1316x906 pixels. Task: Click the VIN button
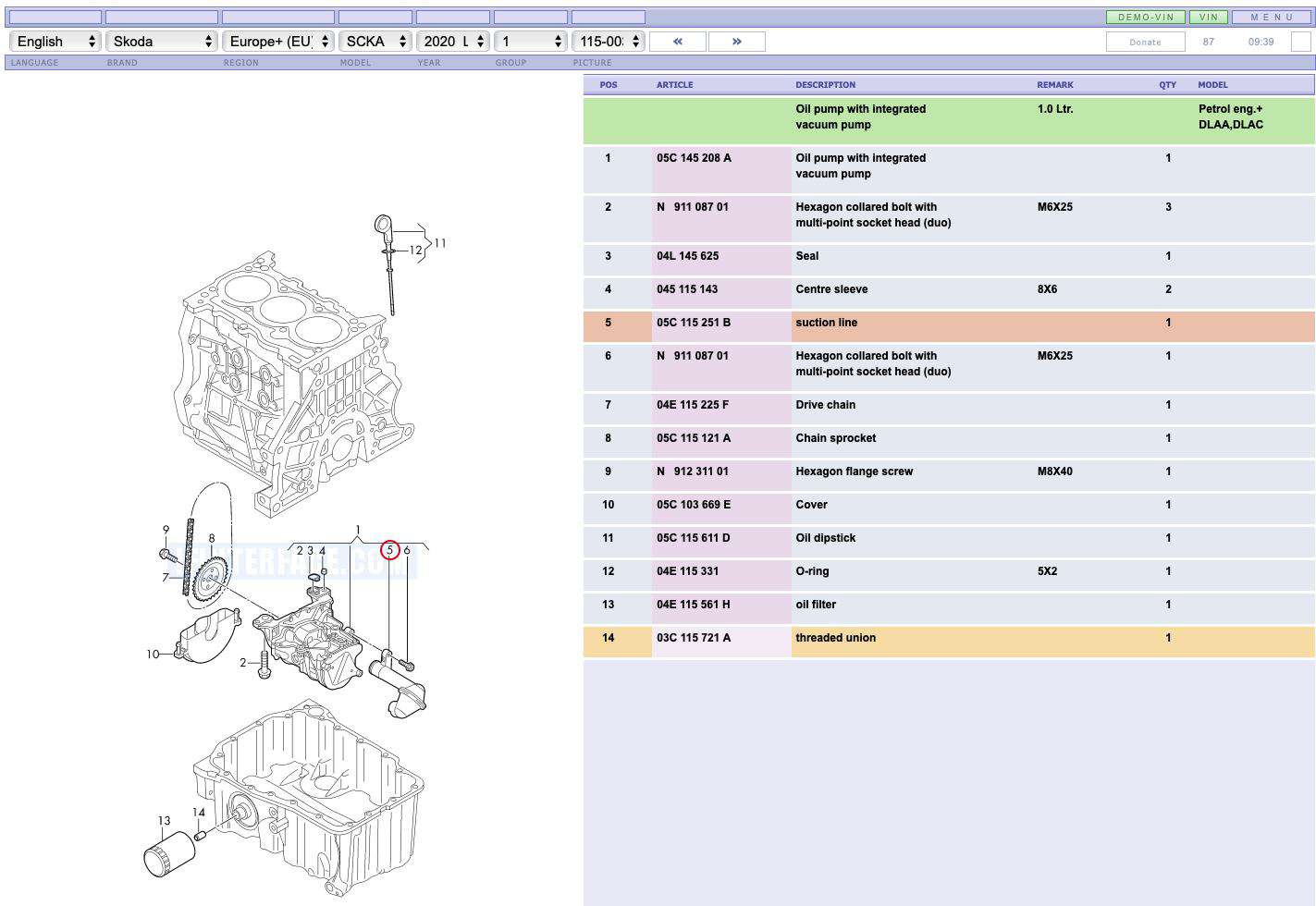coord(1208,17)
